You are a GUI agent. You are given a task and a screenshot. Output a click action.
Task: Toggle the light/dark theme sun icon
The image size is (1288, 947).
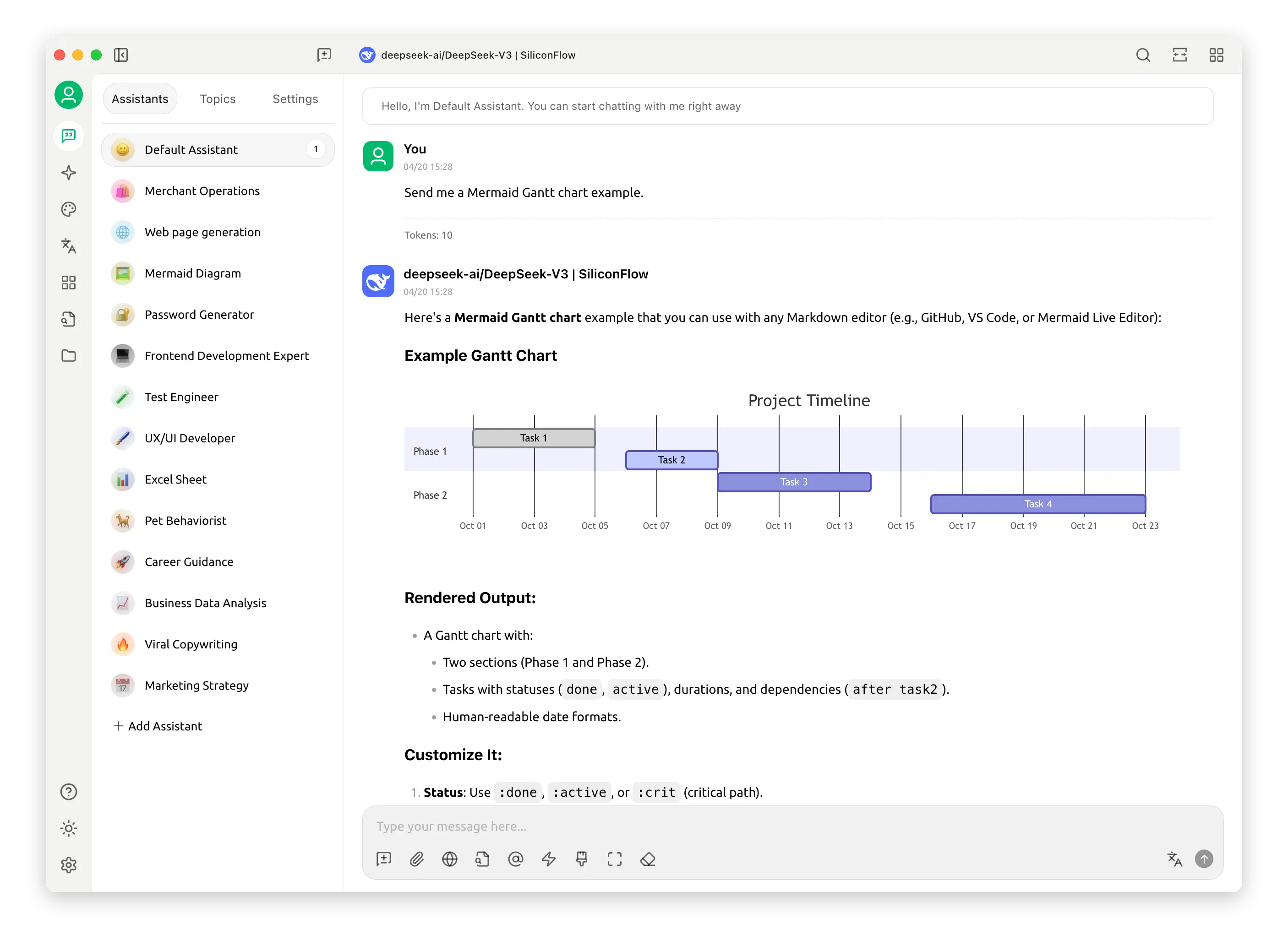[68, 828]
